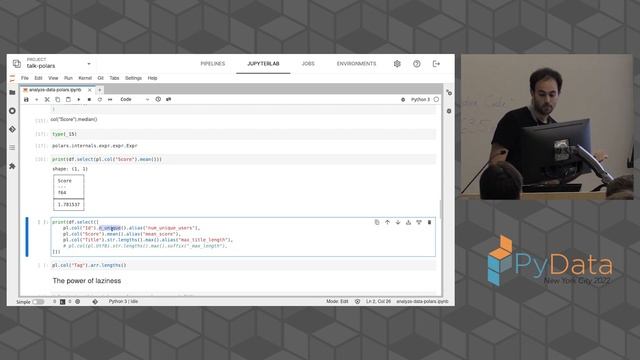Open the Kernel menu
640x360 pixels.
click(85, 78)
